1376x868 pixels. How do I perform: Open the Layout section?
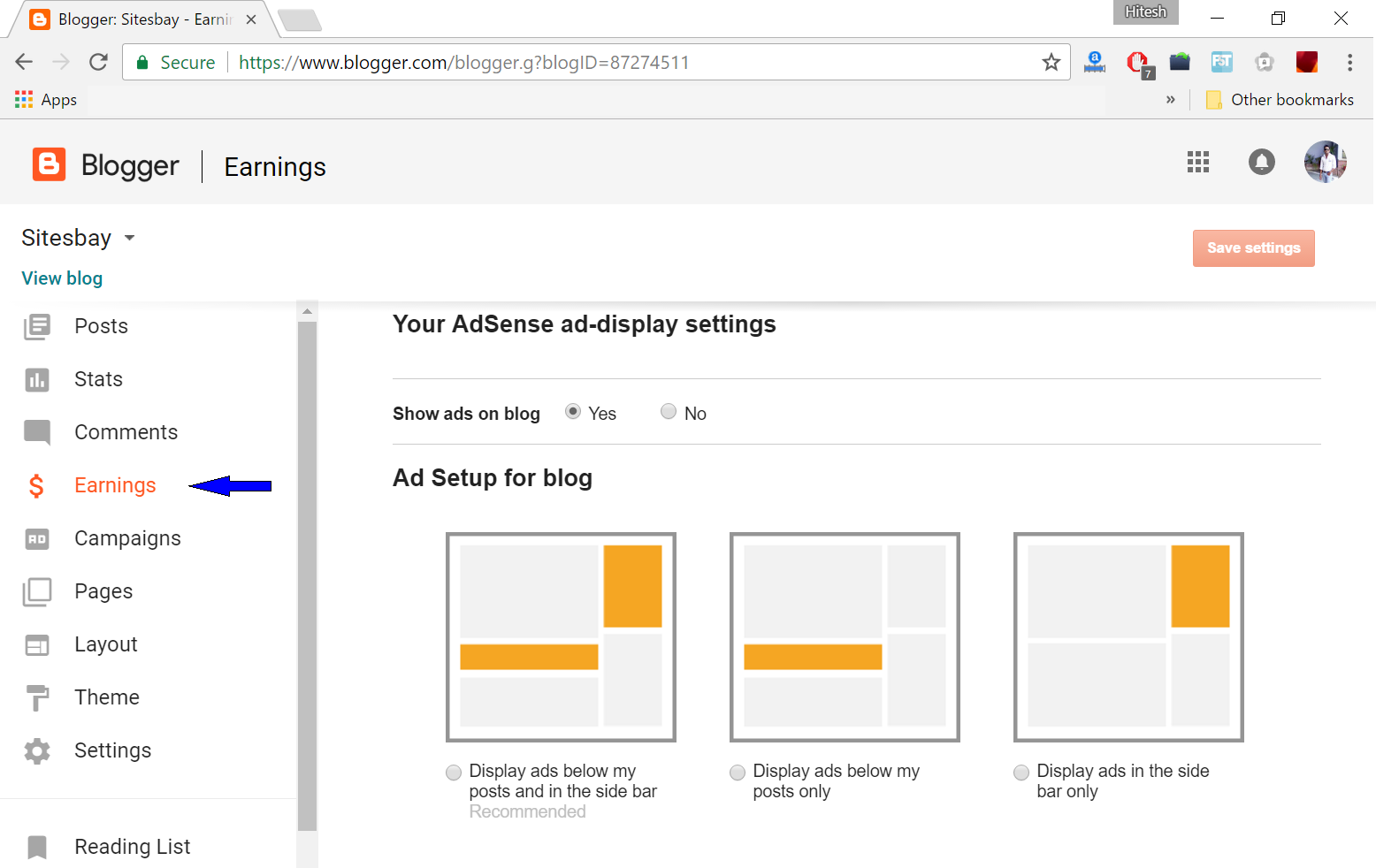pos(106,644)
